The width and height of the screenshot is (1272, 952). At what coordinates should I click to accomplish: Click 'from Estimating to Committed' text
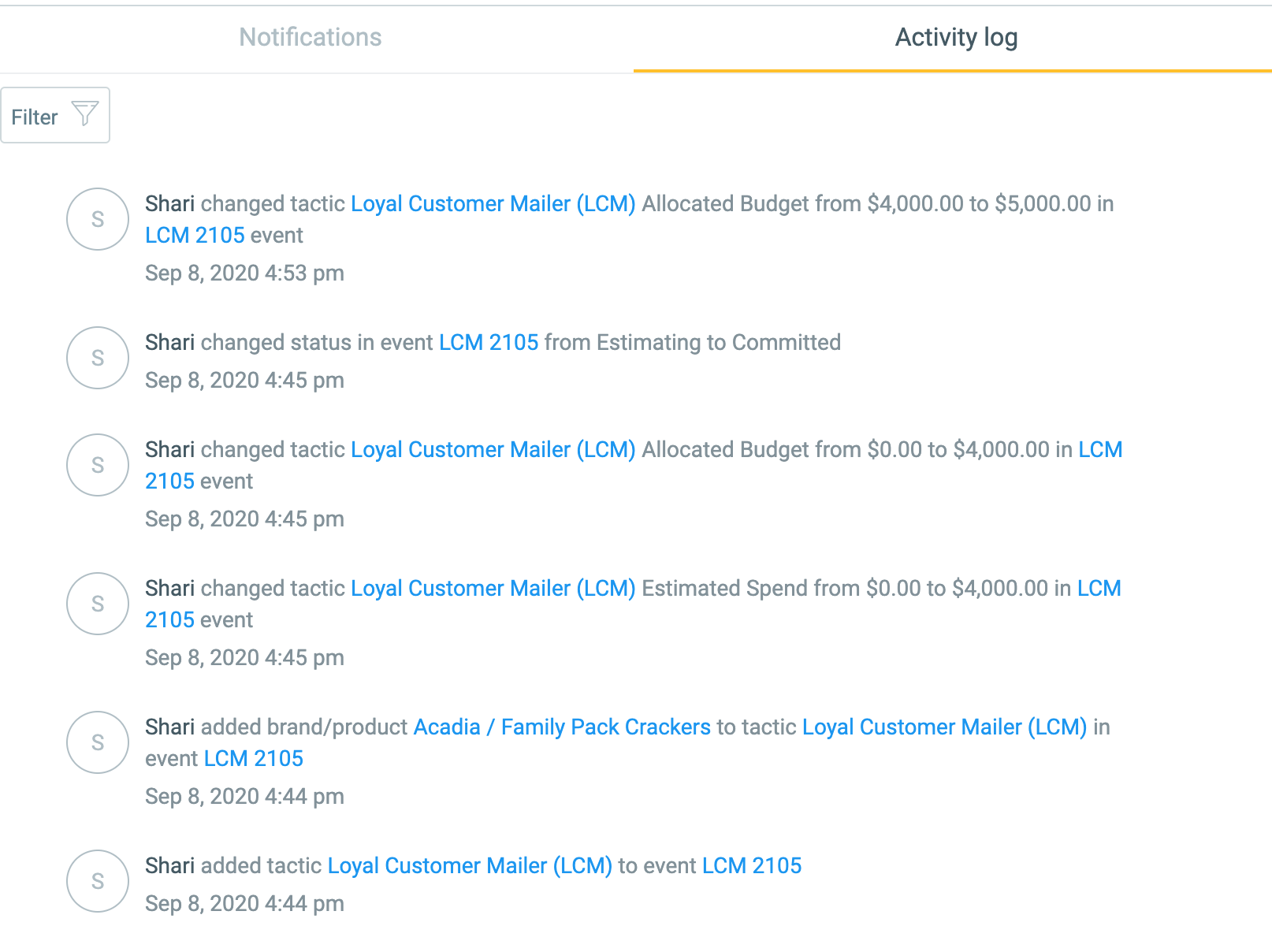tap(693, 342)
